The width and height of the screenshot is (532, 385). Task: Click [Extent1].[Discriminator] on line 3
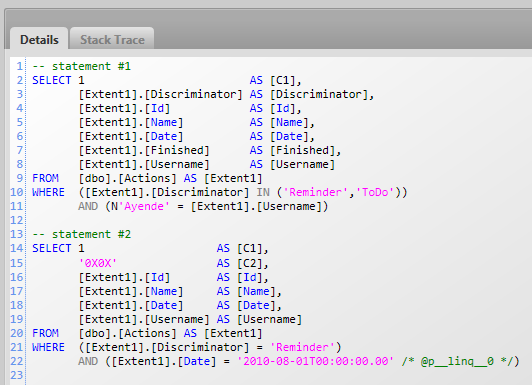click(160, 94)
